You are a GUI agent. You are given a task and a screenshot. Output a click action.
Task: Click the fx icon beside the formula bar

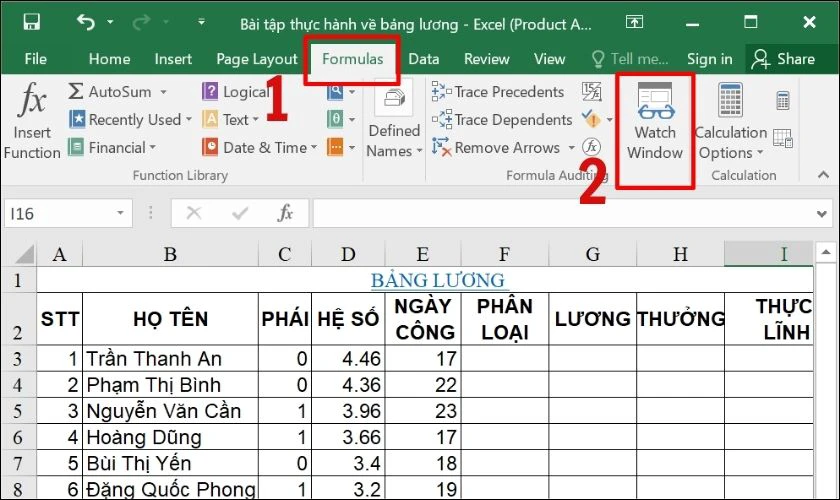point(286,213)
